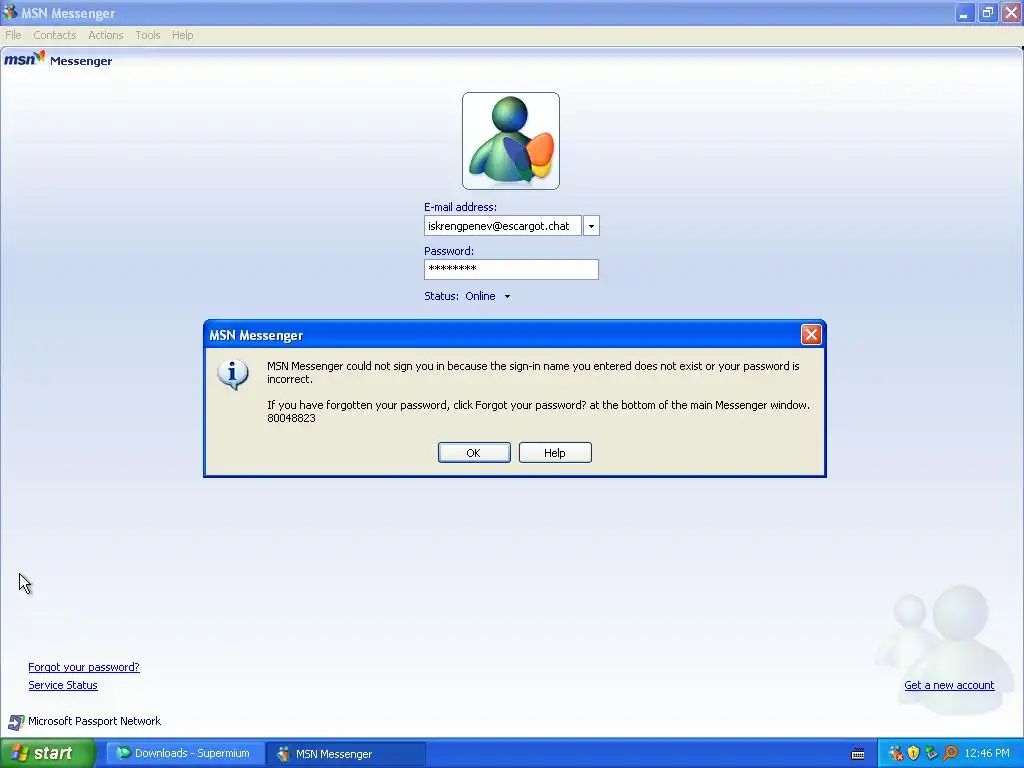This screenshot has width=1024, height=768.
Task: Follow the 'Forgot your password?' link
Action: 84,667
